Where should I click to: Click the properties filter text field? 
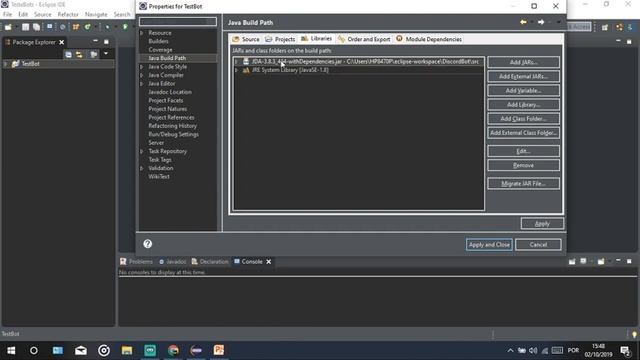click(178, 21)
